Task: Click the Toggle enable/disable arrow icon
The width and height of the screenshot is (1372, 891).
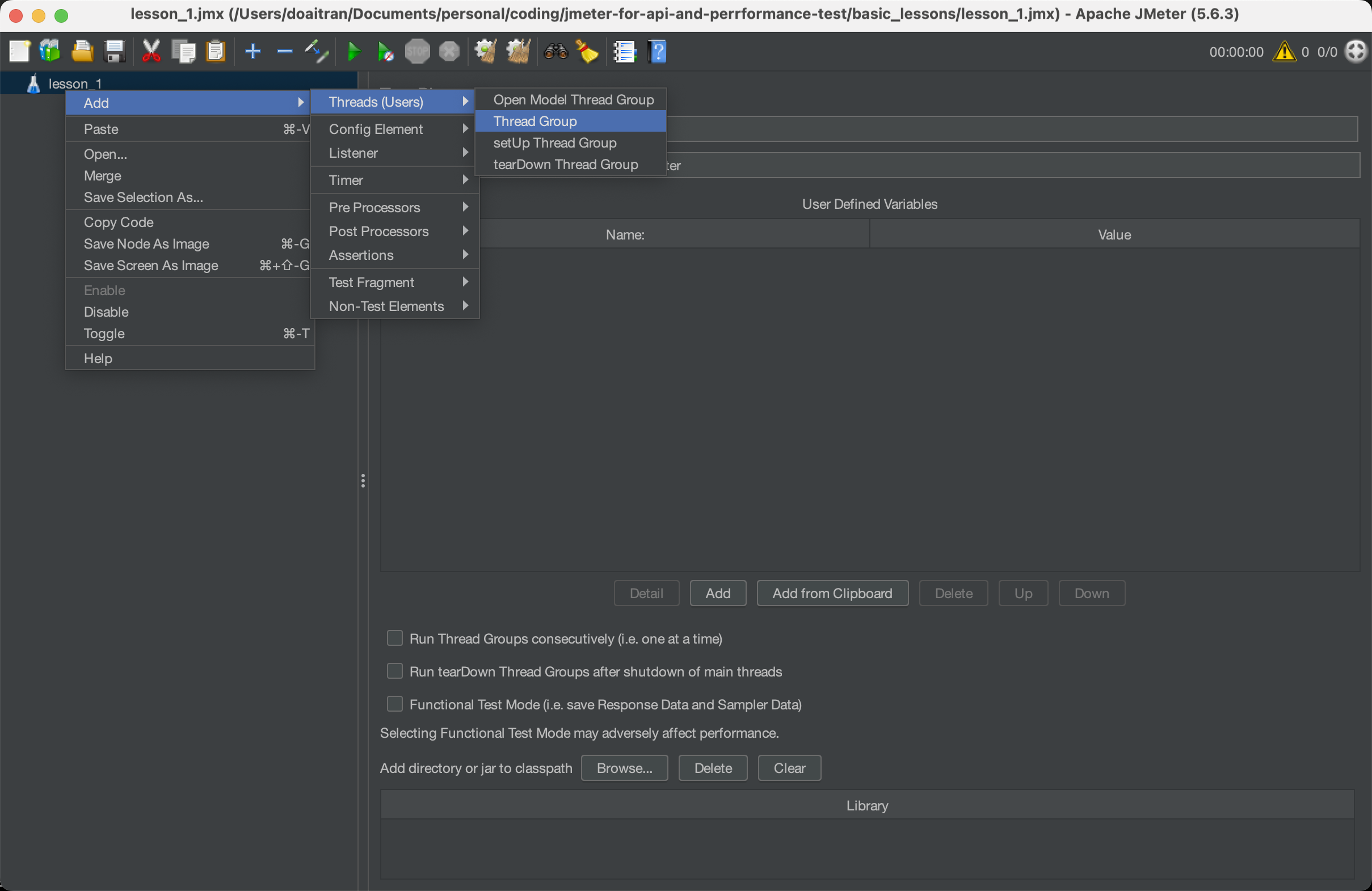Action: [x=317, y=52]
